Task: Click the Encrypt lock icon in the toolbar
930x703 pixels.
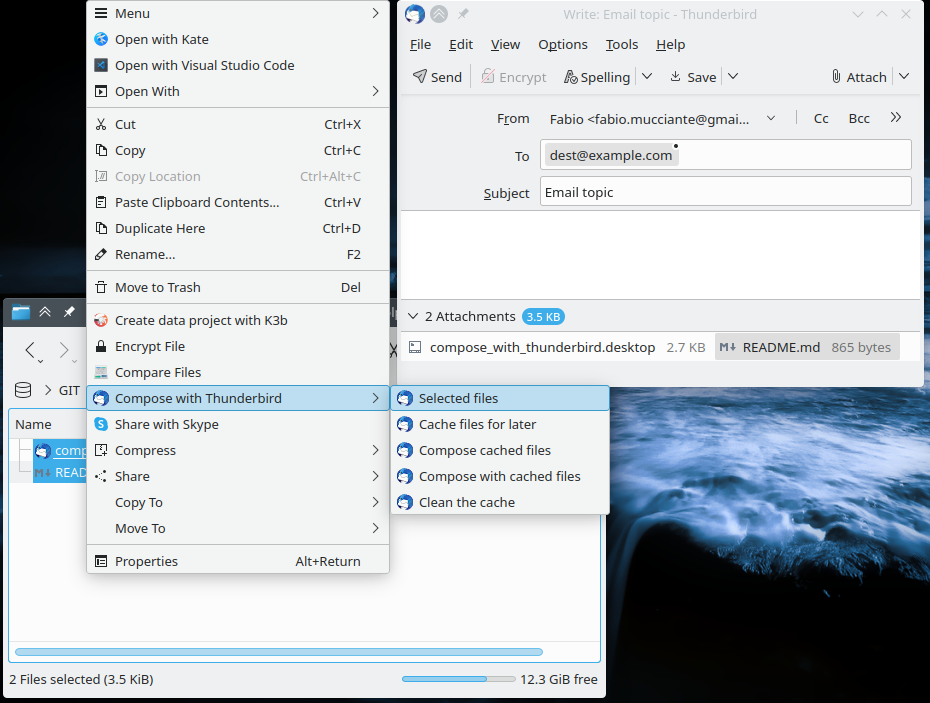Action: [x=488, y=77]
